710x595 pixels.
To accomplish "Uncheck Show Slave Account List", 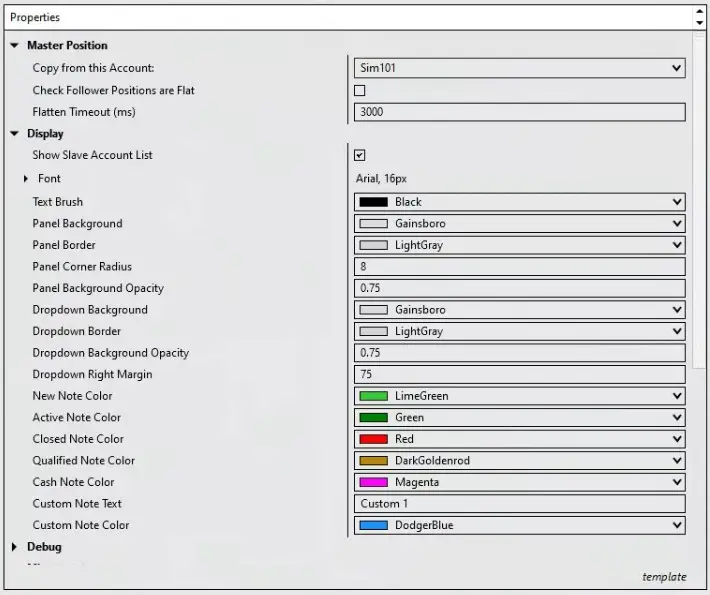I will tap(360, 155).
